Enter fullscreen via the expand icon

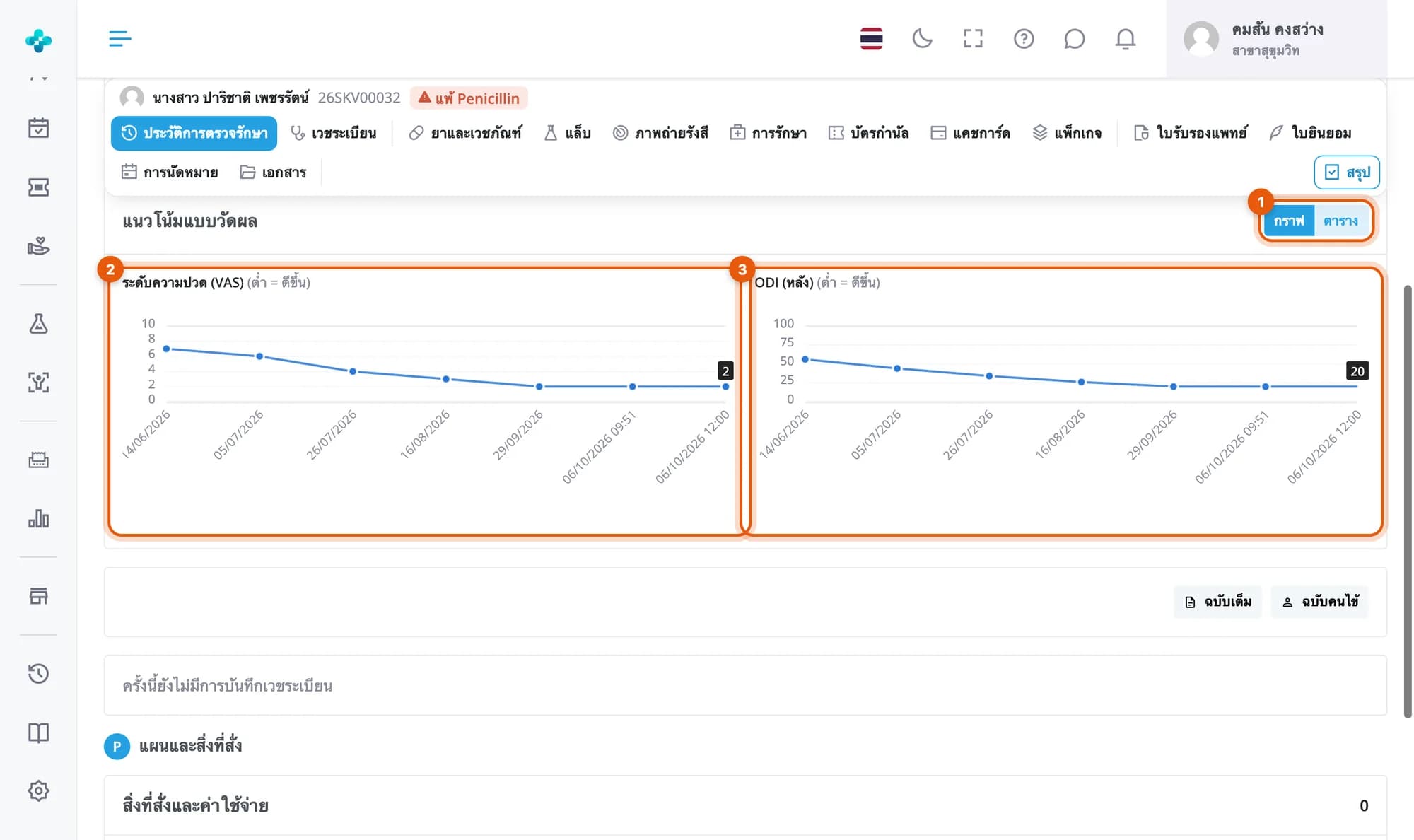(973, 38)
